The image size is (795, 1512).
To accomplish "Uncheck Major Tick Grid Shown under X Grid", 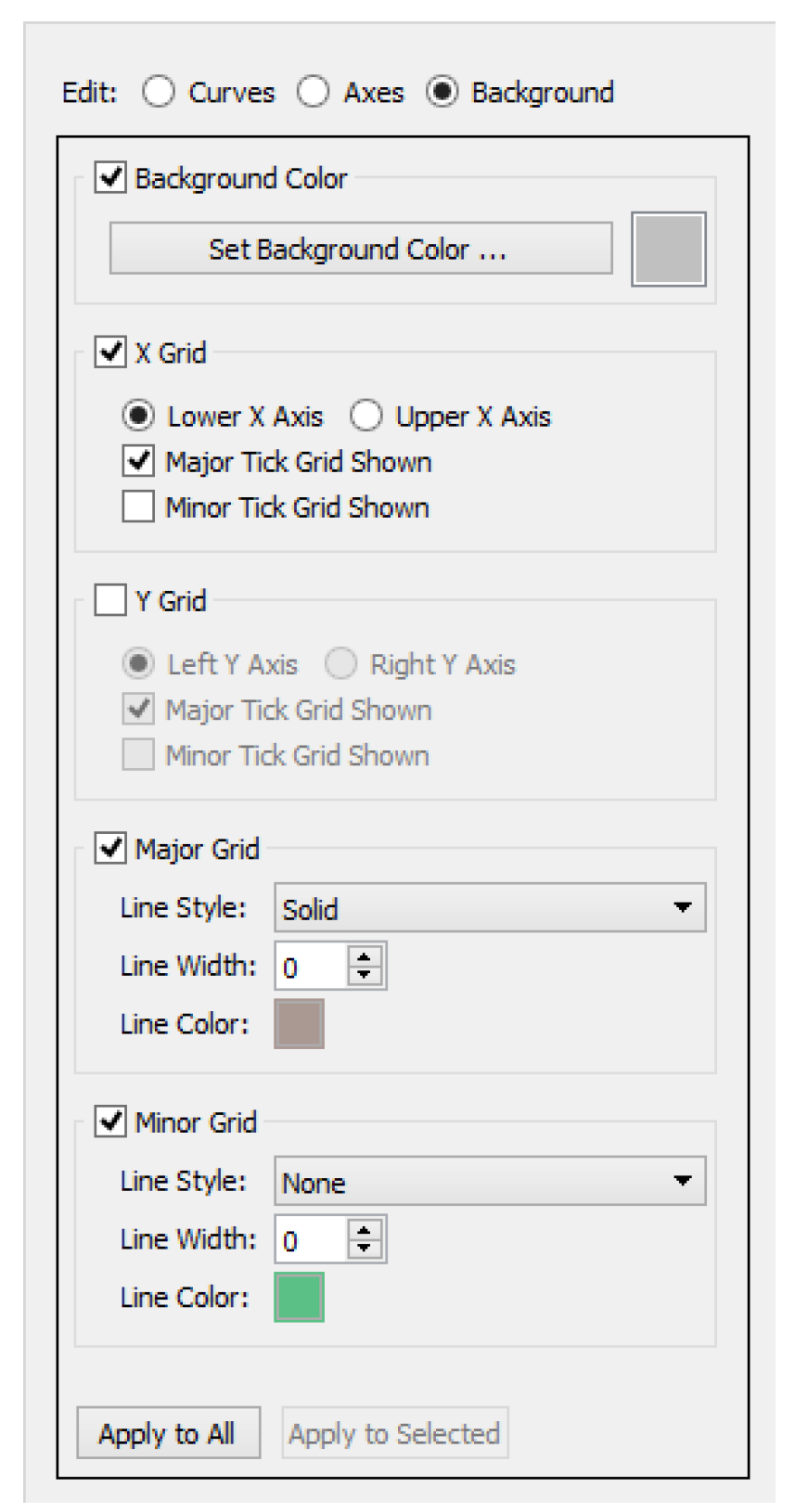I will click(138, 461).
